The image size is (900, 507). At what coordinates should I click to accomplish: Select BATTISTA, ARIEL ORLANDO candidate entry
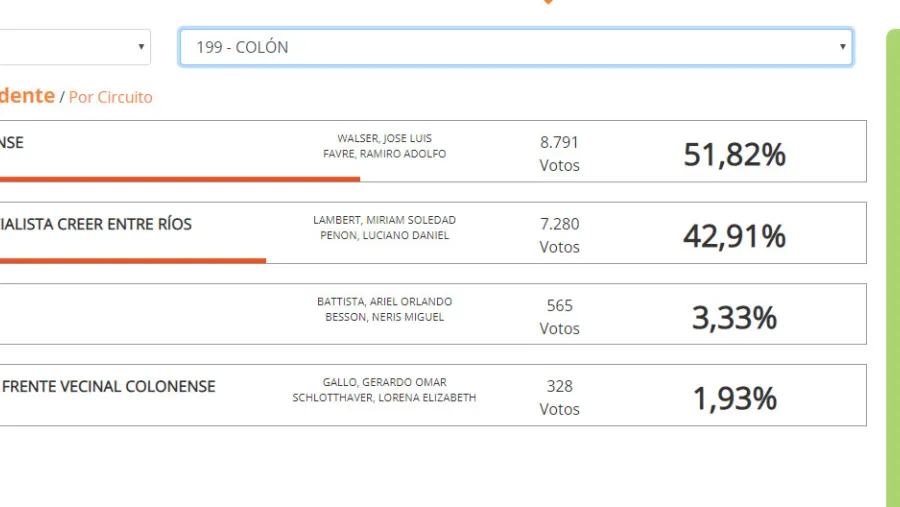coord(384,301)
